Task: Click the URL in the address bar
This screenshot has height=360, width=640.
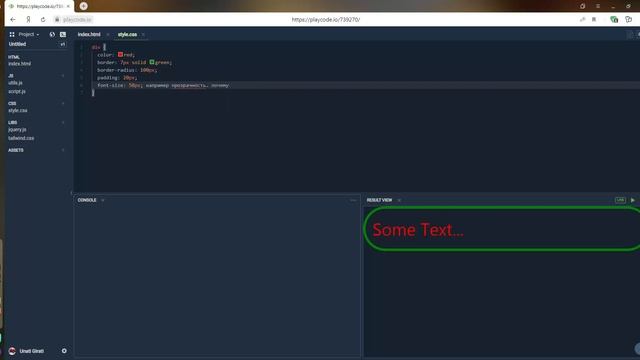Action: coord(326,20)
